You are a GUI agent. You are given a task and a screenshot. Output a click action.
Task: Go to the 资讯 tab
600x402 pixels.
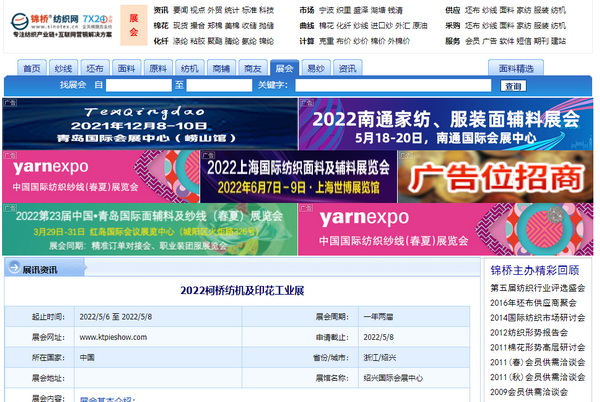(346, 68)
